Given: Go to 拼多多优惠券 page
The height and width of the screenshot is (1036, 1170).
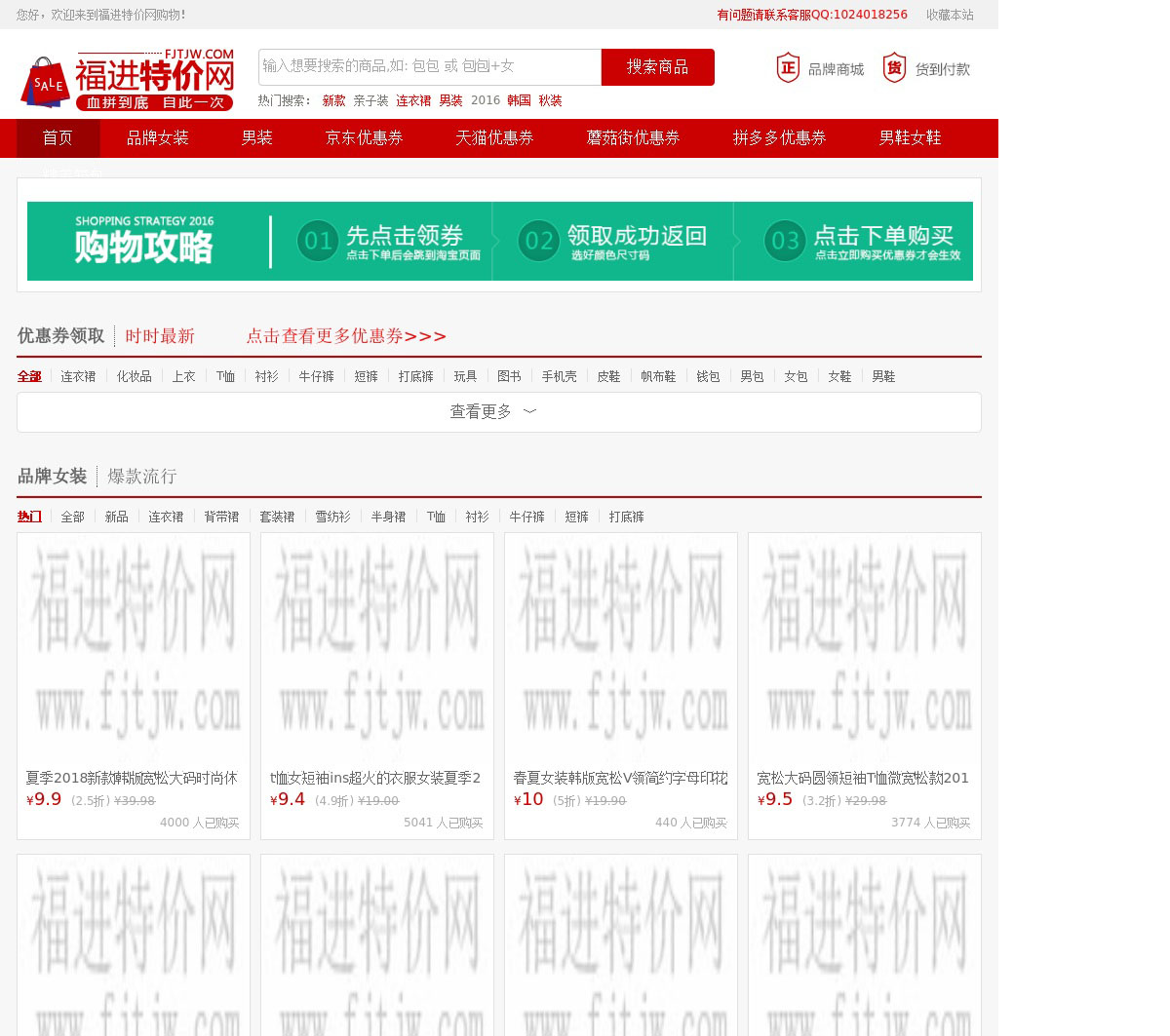Looking at the screenshot, I should coord(779,138).
